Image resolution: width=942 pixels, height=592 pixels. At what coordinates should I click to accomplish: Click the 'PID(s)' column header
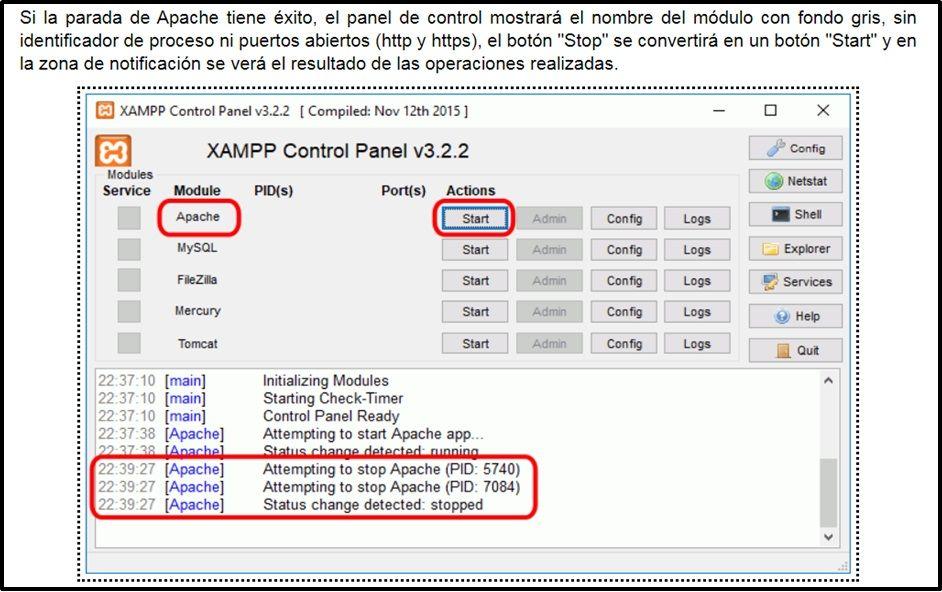tap(273, 191)
